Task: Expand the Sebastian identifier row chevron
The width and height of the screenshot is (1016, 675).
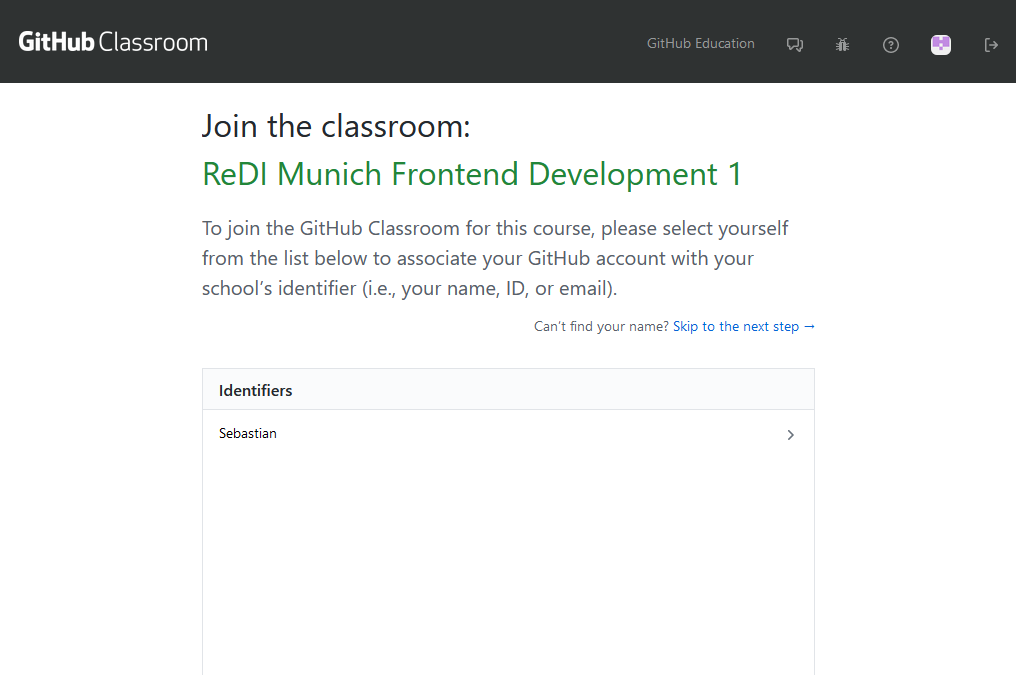Action: click(790, 434)
